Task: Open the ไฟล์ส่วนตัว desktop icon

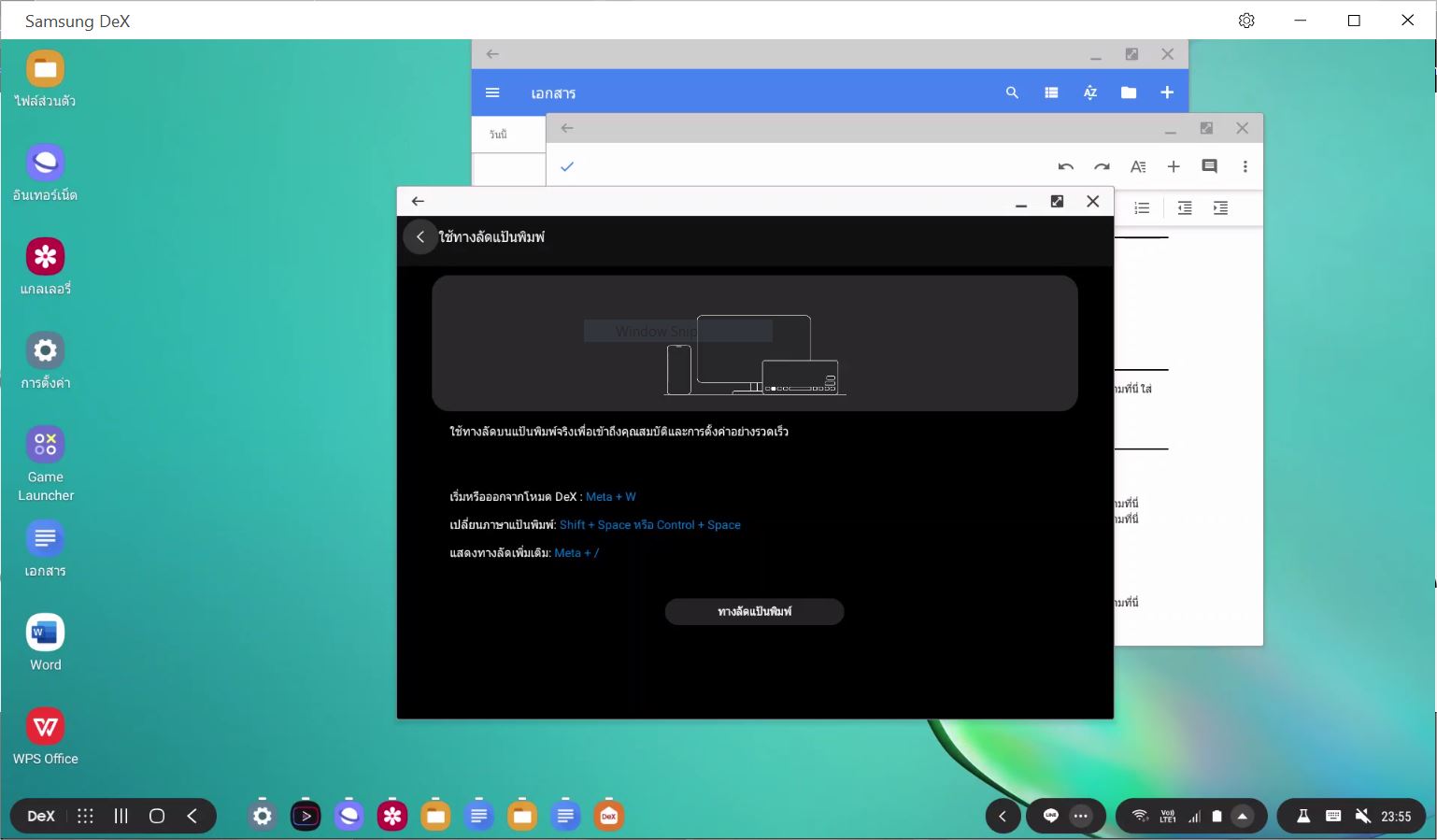Action: pos(45,78)
